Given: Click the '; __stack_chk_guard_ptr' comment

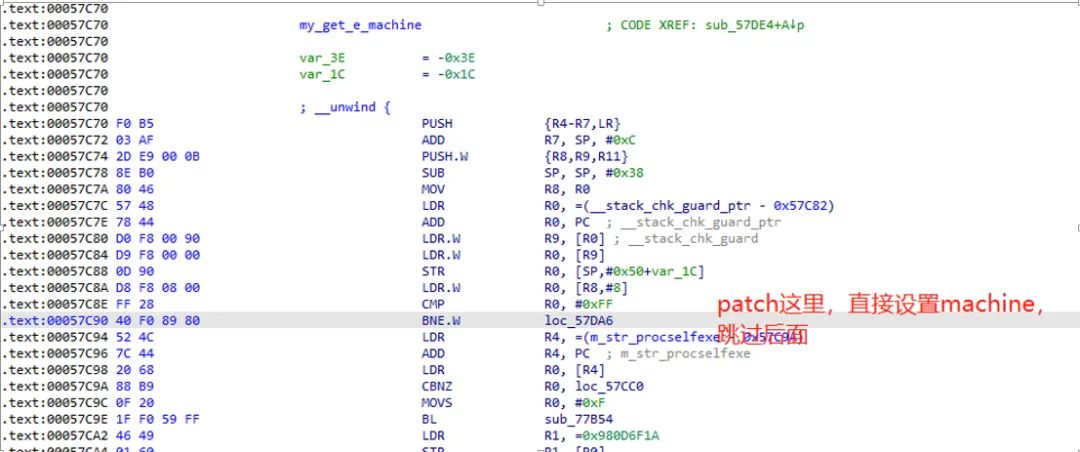Looking at the screenshot, I should (x=694, y=223).
